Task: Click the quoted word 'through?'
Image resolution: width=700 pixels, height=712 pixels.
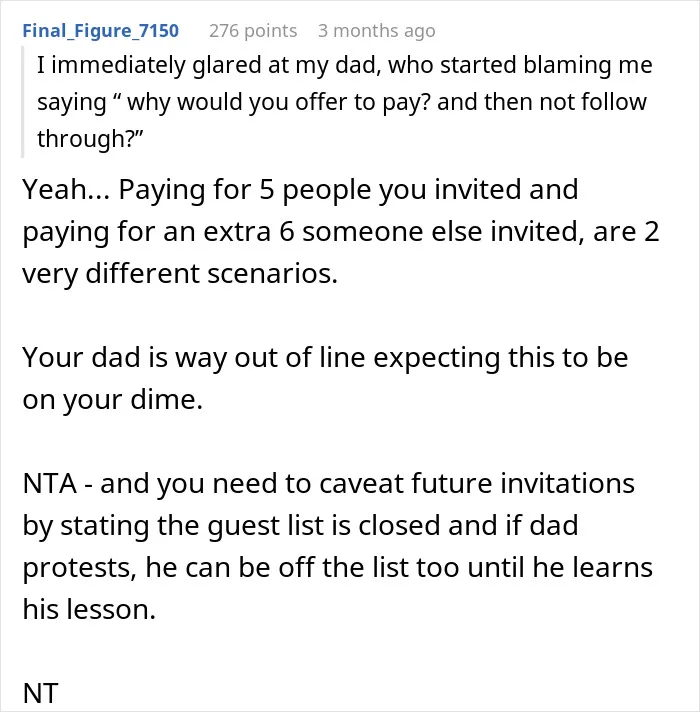Action: point(90,139)
